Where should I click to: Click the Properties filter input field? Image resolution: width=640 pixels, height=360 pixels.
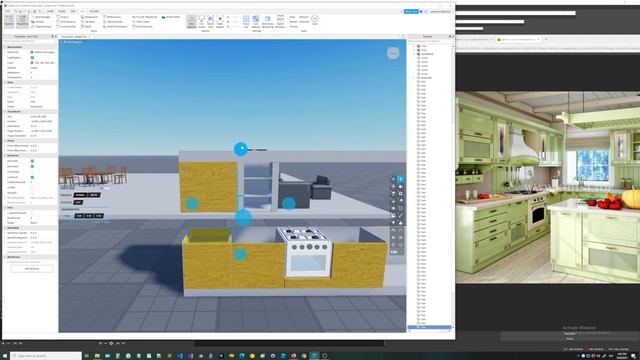pos(29,41)
